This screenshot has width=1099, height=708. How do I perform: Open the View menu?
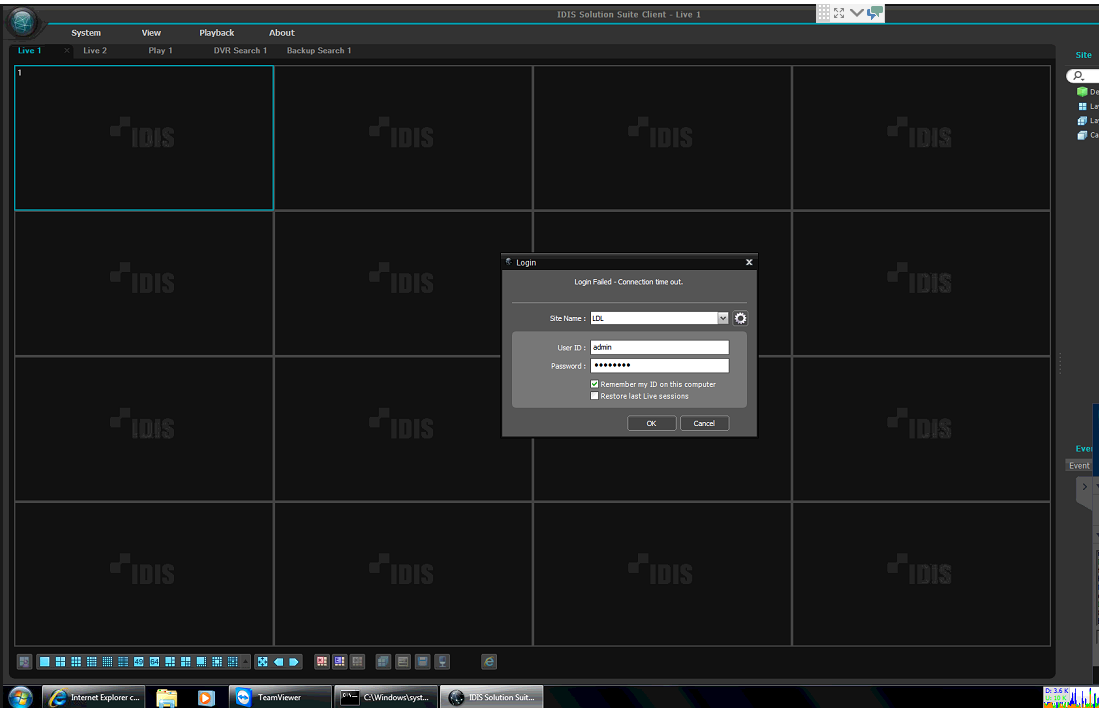(151, 33)
